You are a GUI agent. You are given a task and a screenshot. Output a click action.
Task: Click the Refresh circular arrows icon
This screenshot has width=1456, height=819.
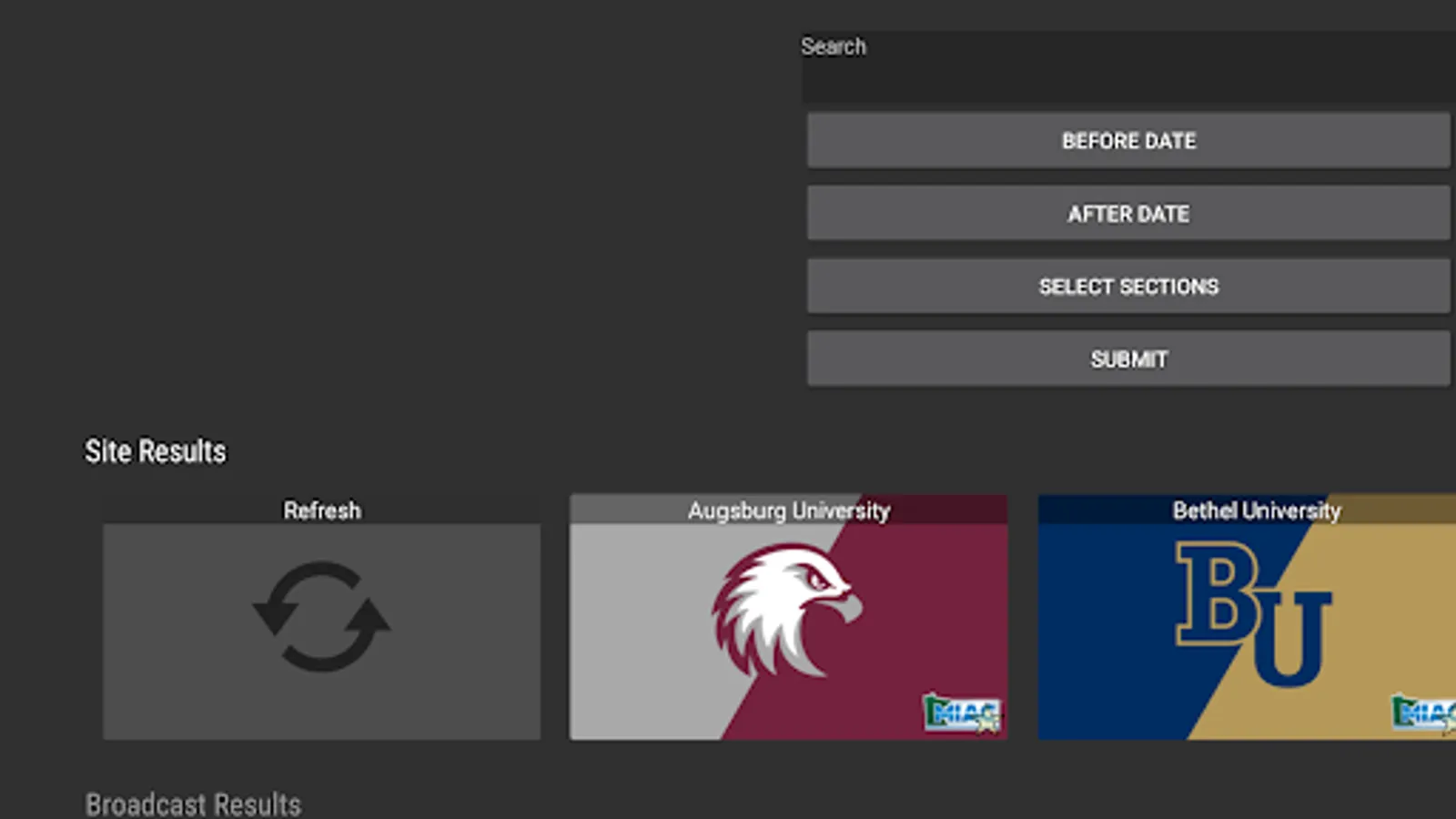tap(321, 617)
